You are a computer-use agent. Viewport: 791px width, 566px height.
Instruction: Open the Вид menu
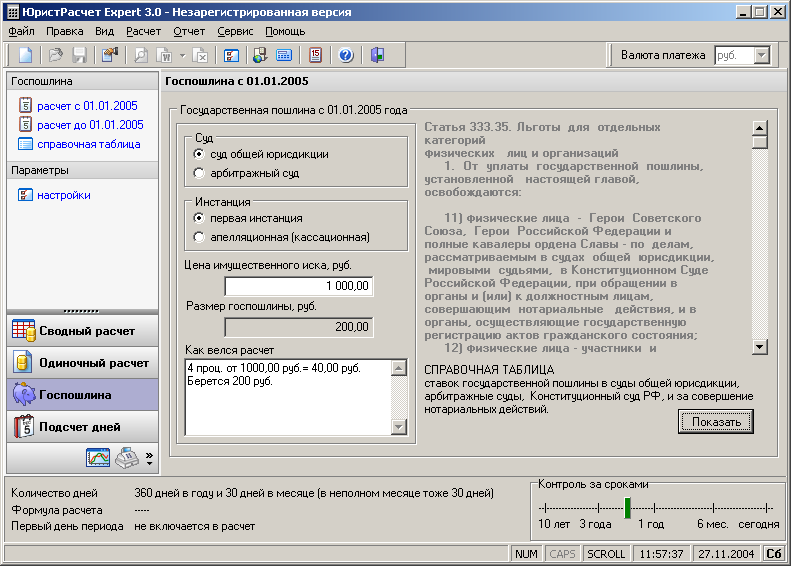point(104,31)
